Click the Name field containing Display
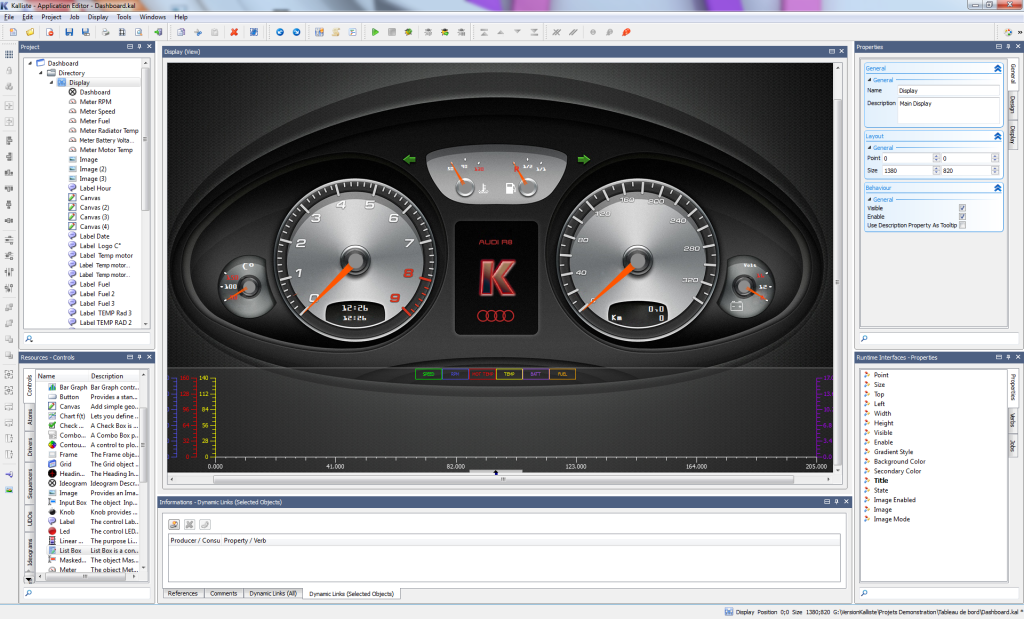This screenshot has width=1024, height=619. point(948,91)
